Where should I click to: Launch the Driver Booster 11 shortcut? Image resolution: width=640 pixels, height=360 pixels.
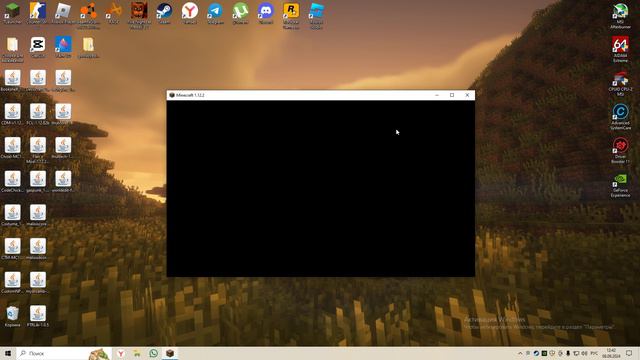point(620,146)
